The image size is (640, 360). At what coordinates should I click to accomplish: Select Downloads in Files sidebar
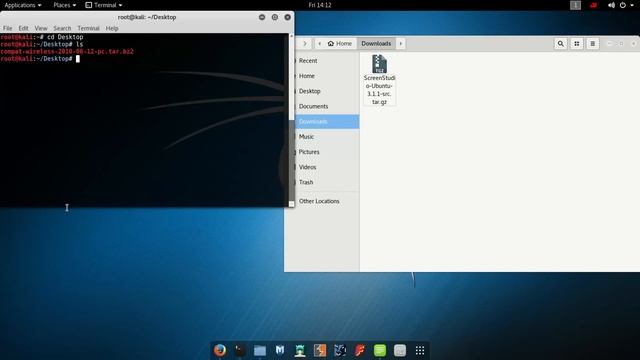click(x=326, y=122)
